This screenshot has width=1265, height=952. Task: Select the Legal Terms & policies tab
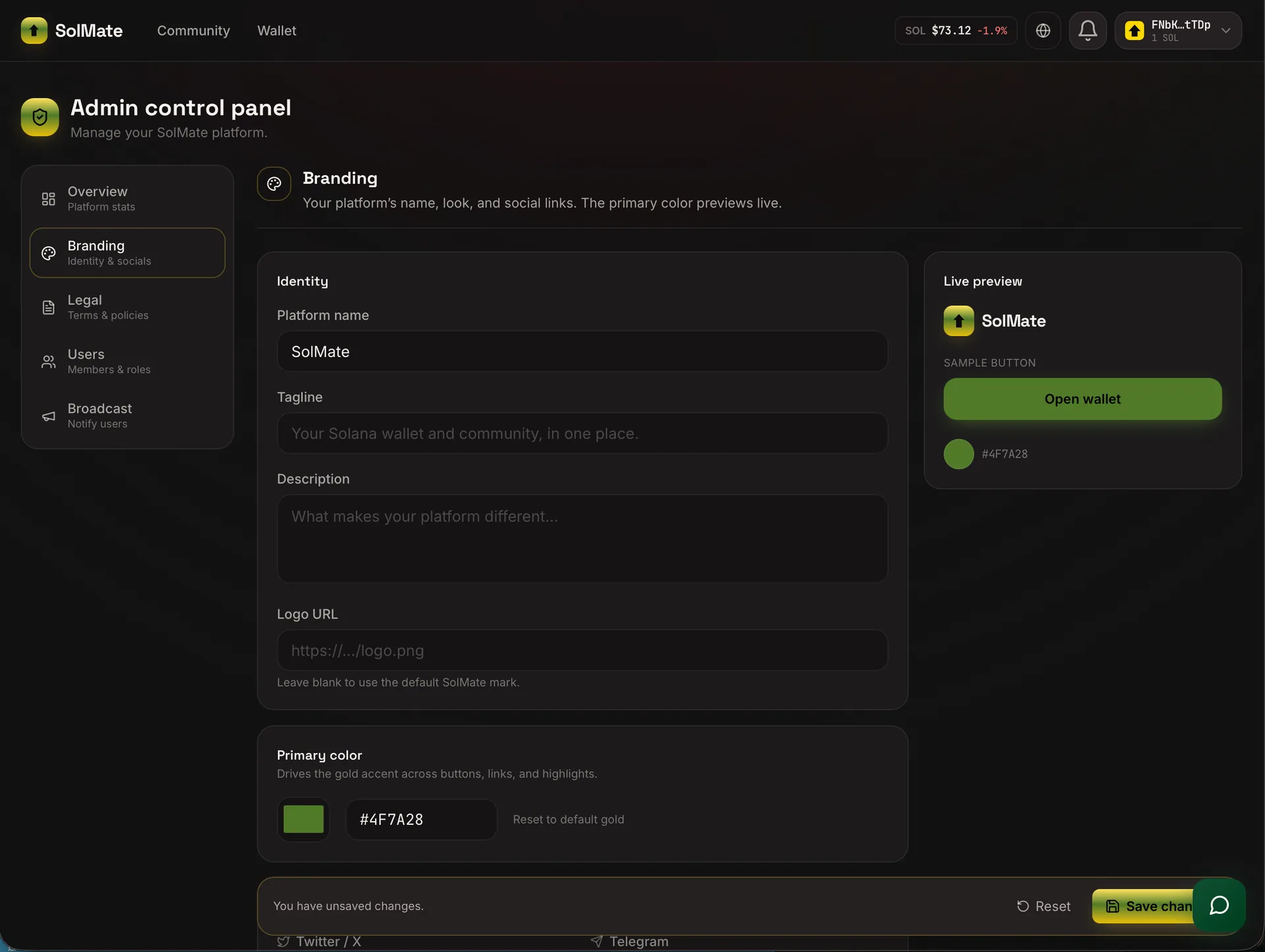point(127,307)
